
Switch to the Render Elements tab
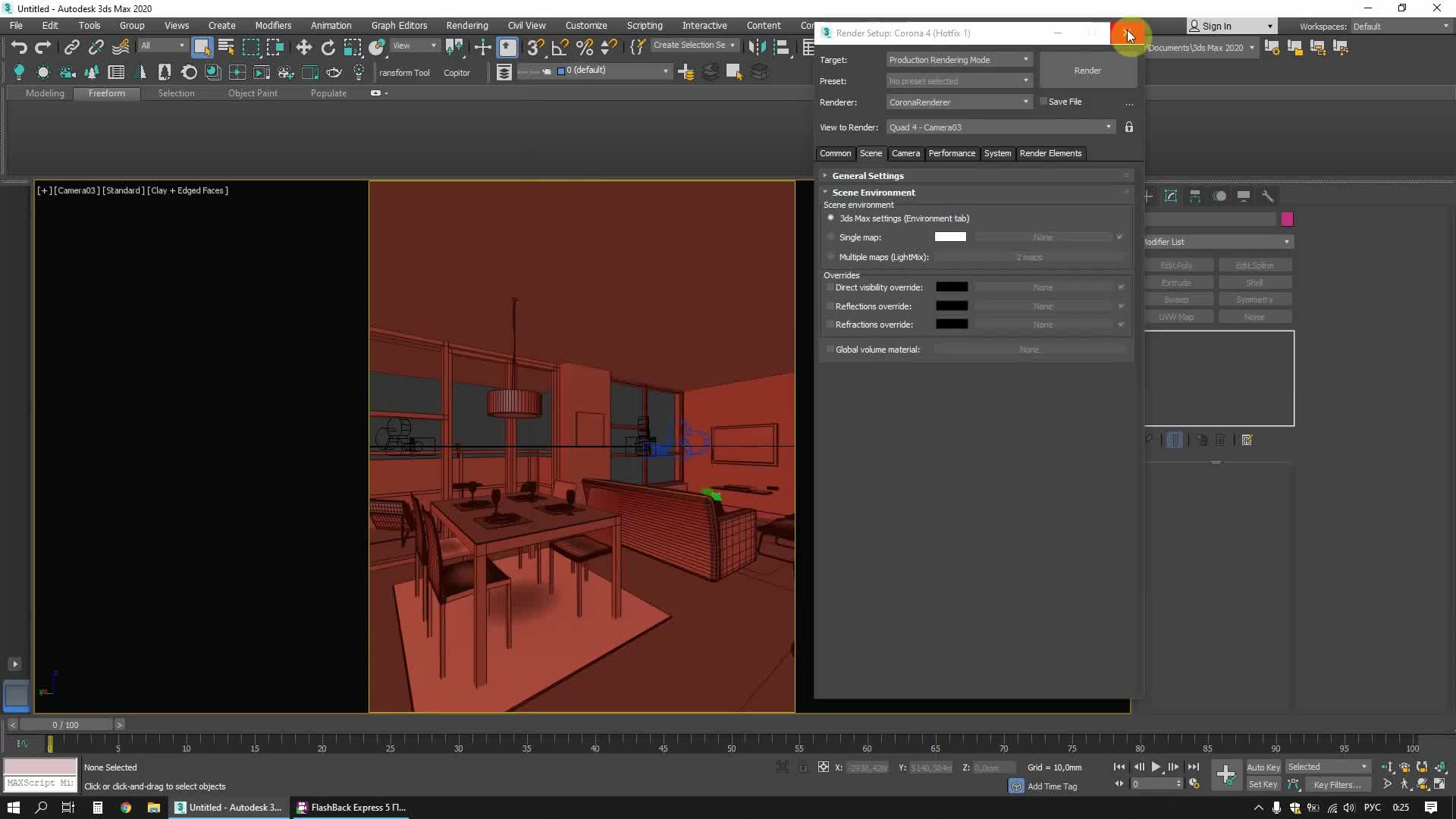(1050, 153)
